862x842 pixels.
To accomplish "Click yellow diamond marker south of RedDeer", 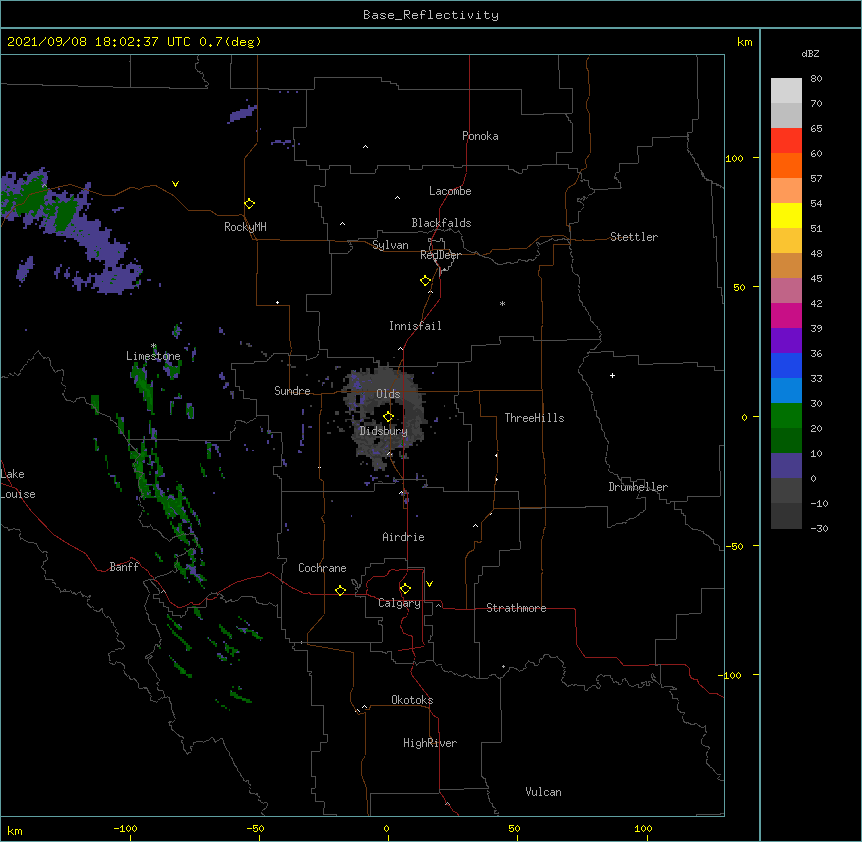I will [425, 280].
